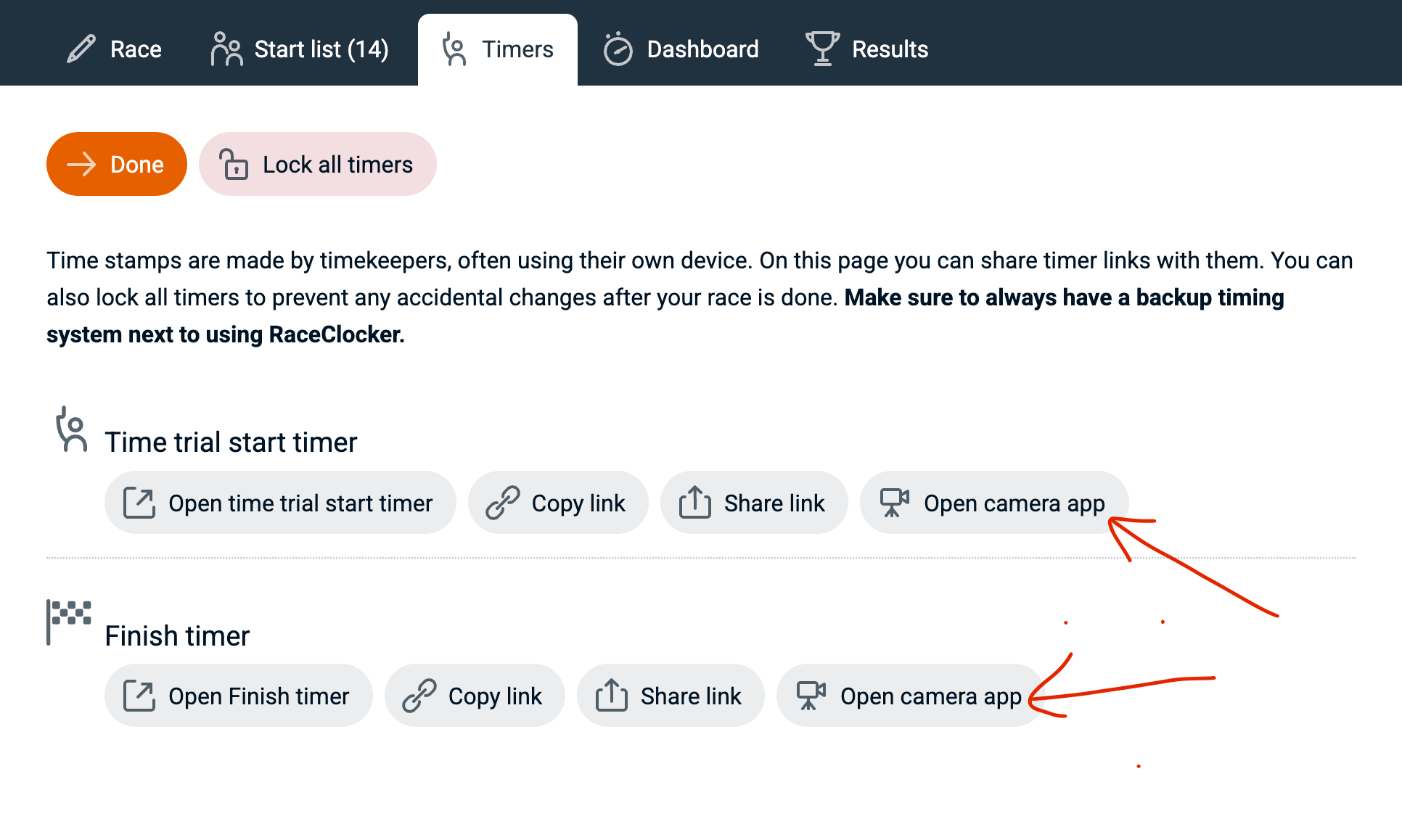Click the people icon for Start list
1402x840 pixels.
(226, 49)
